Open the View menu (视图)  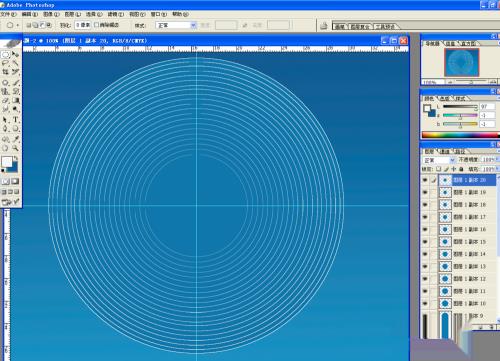137,14
